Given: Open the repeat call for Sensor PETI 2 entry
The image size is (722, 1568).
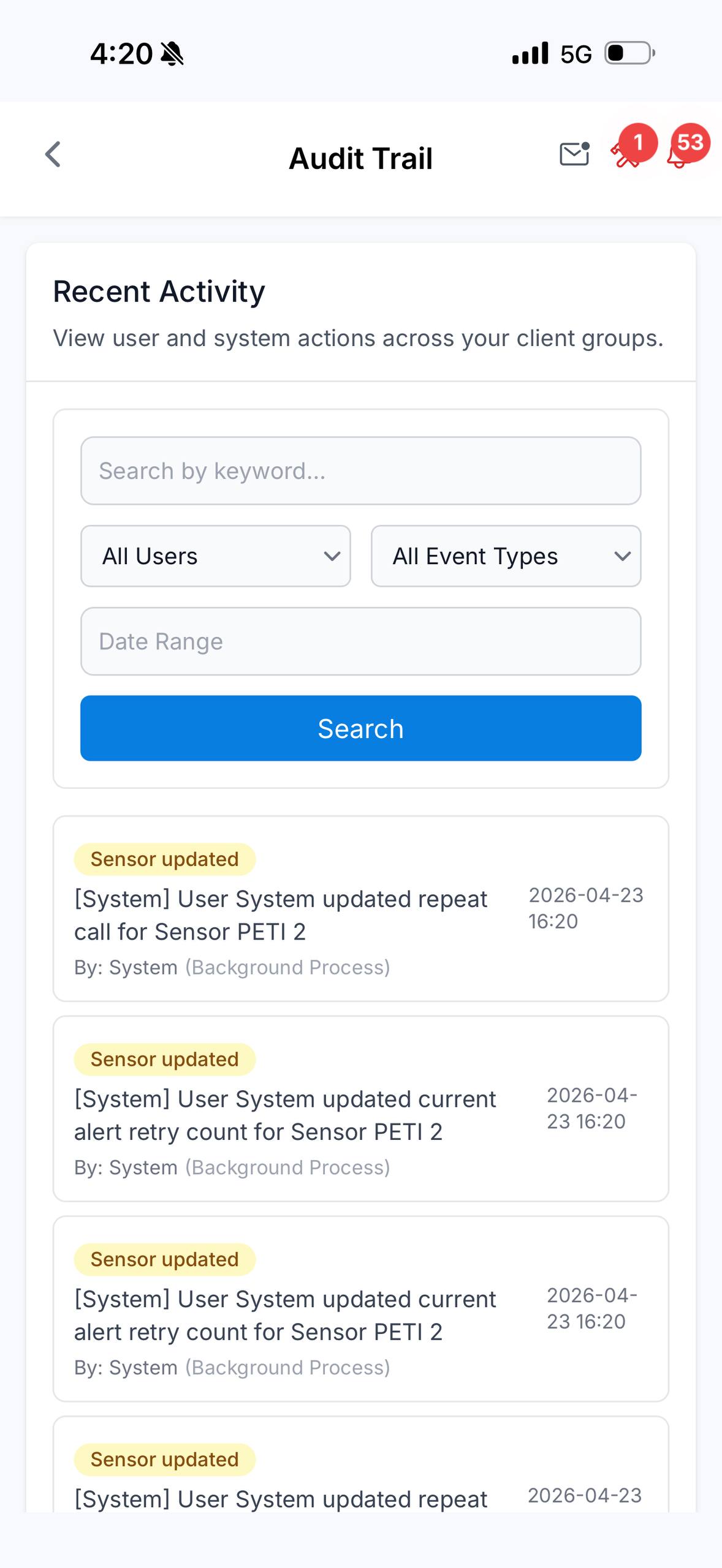Looking at the screenshot, I should point(281,915).
